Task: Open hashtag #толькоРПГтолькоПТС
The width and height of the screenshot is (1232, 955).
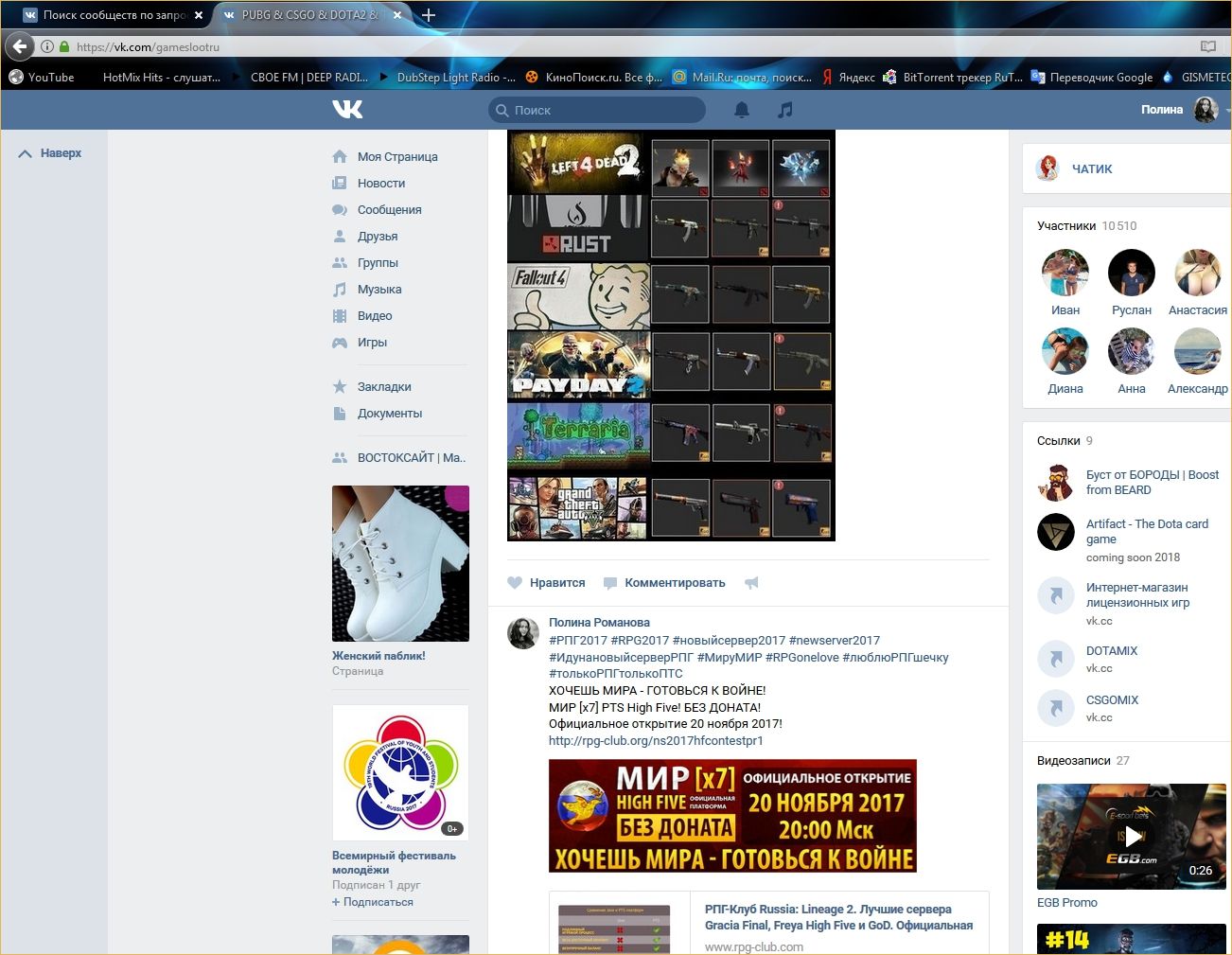Action: point(615,673)
